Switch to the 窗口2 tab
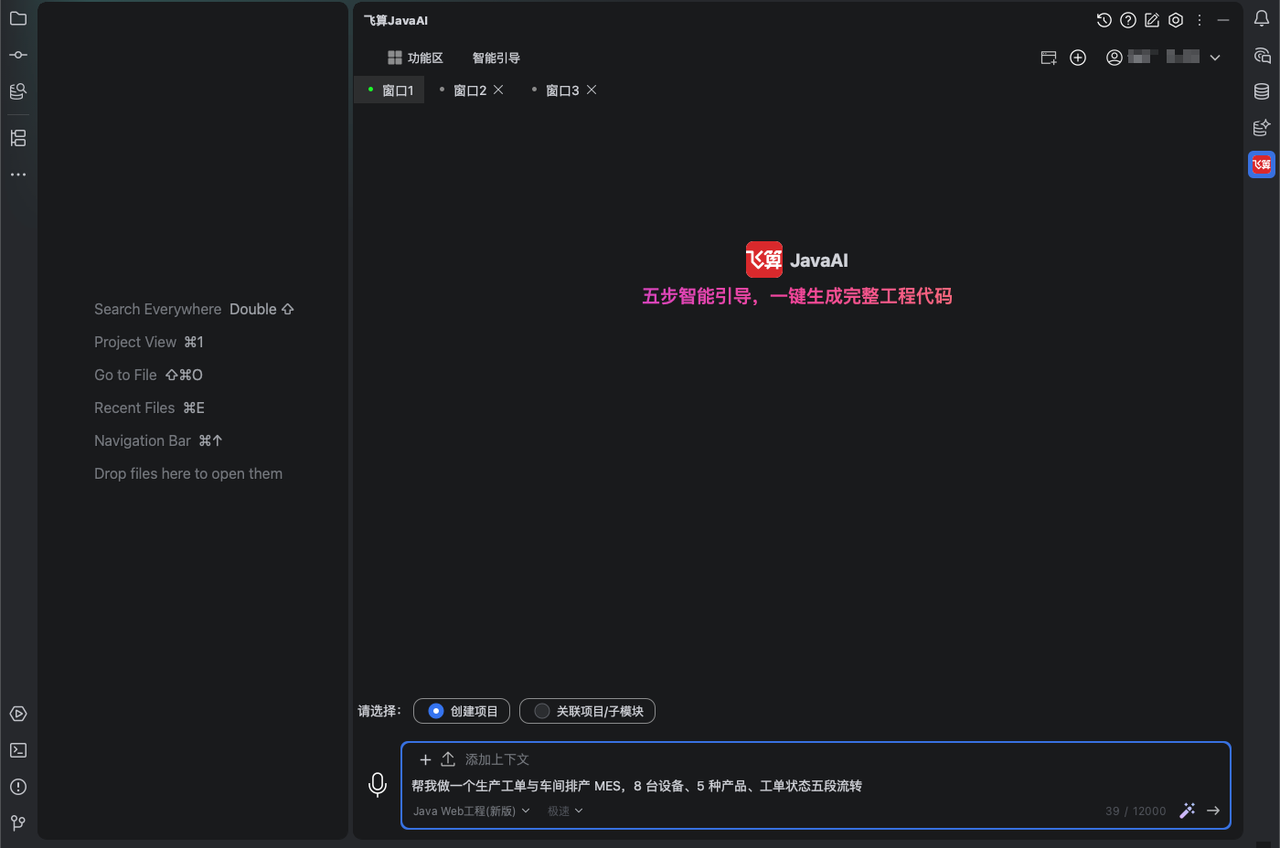 (470, 90)
